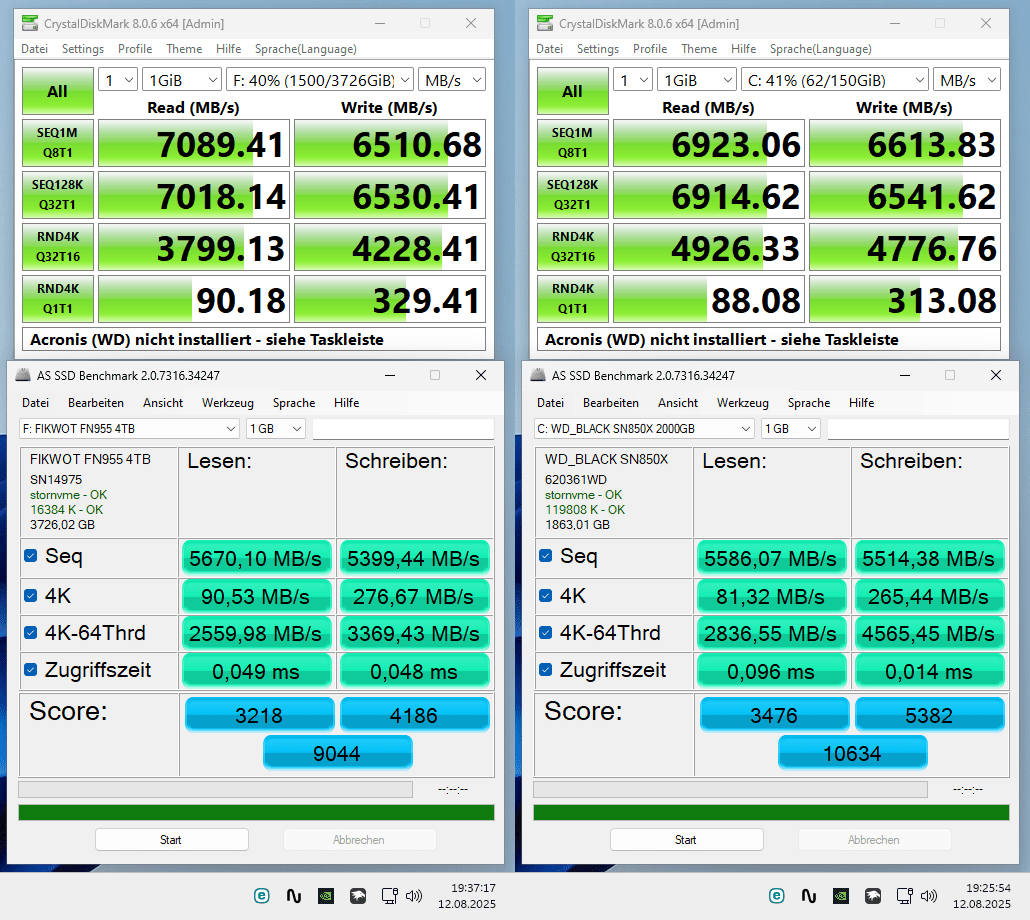Image resolution: width=1030 pixels, height=920 pixels.
Task: Open FIKWOT FN955 4TB drive dropdown
Action: pos(129,429)
